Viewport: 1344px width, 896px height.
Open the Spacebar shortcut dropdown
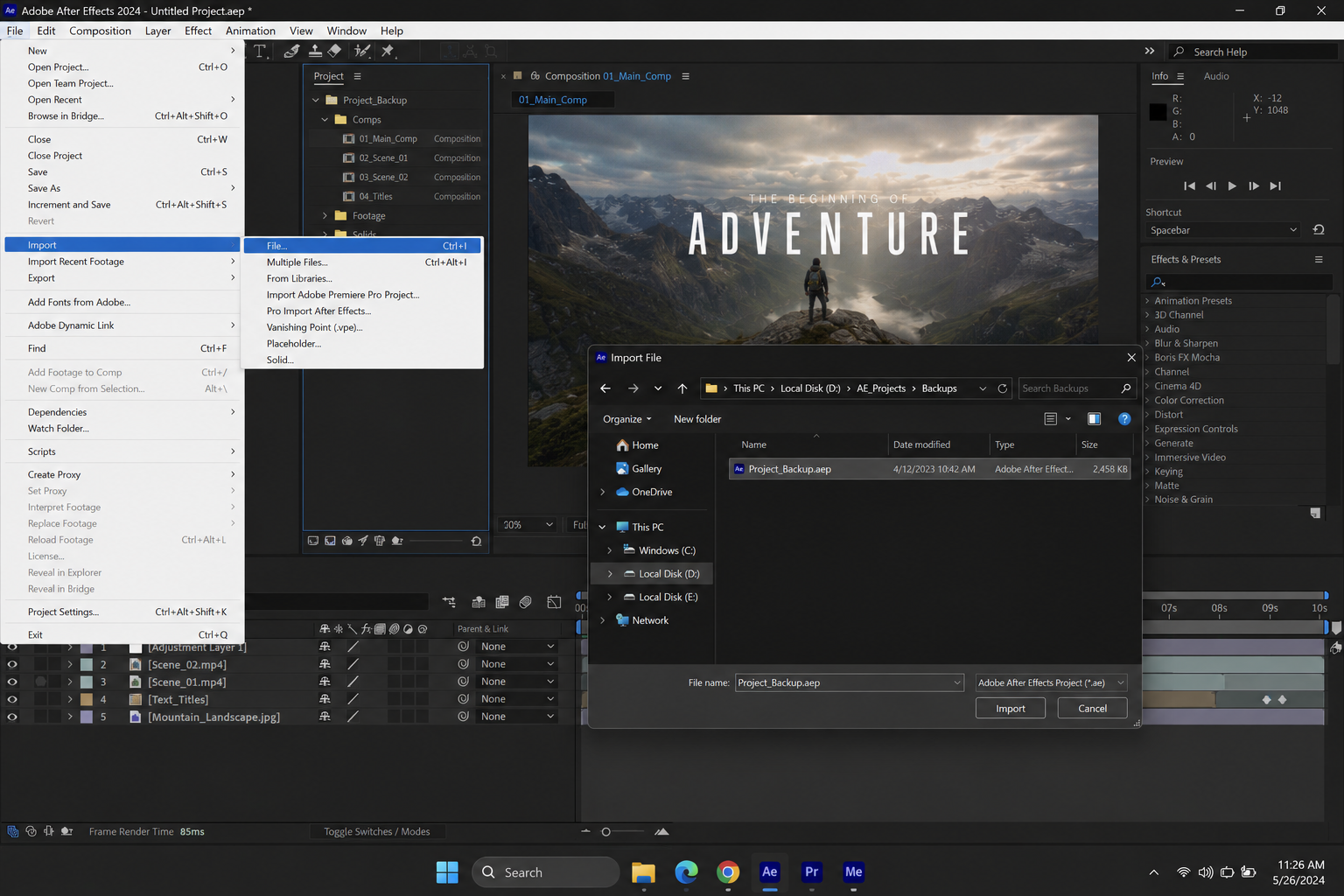pos(1224,230)
